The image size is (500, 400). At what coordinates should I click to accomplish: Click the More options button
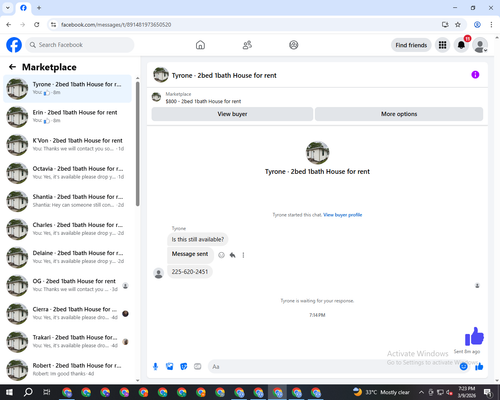click(399, 114)
